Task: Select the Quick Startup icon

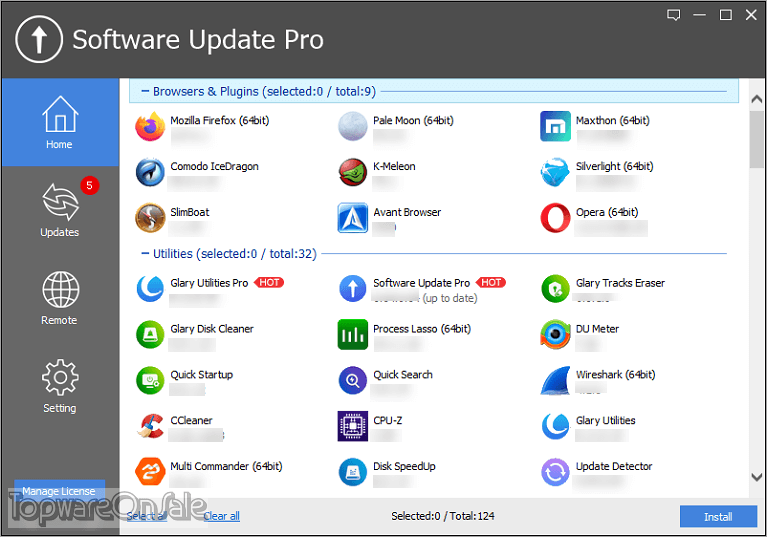Action: click(150, 380)
